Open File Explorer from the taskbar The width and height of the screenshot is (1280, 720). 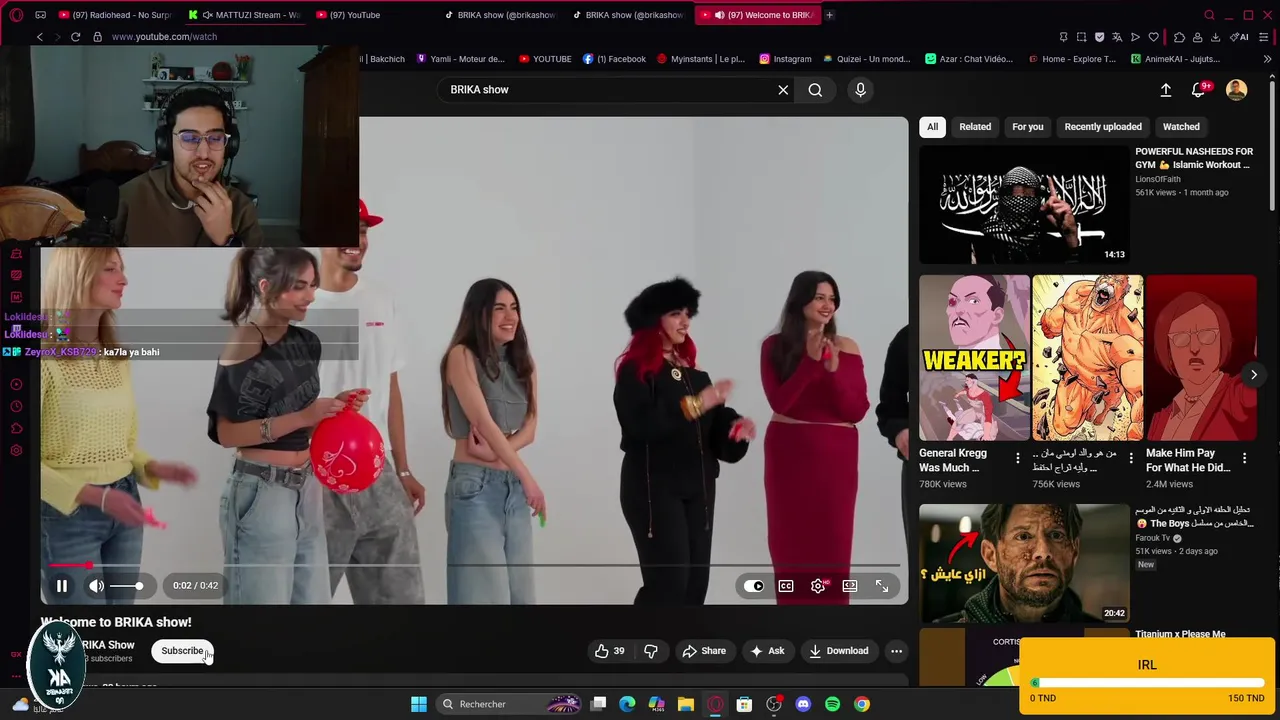pyautogui.click(x=686, y=704)
